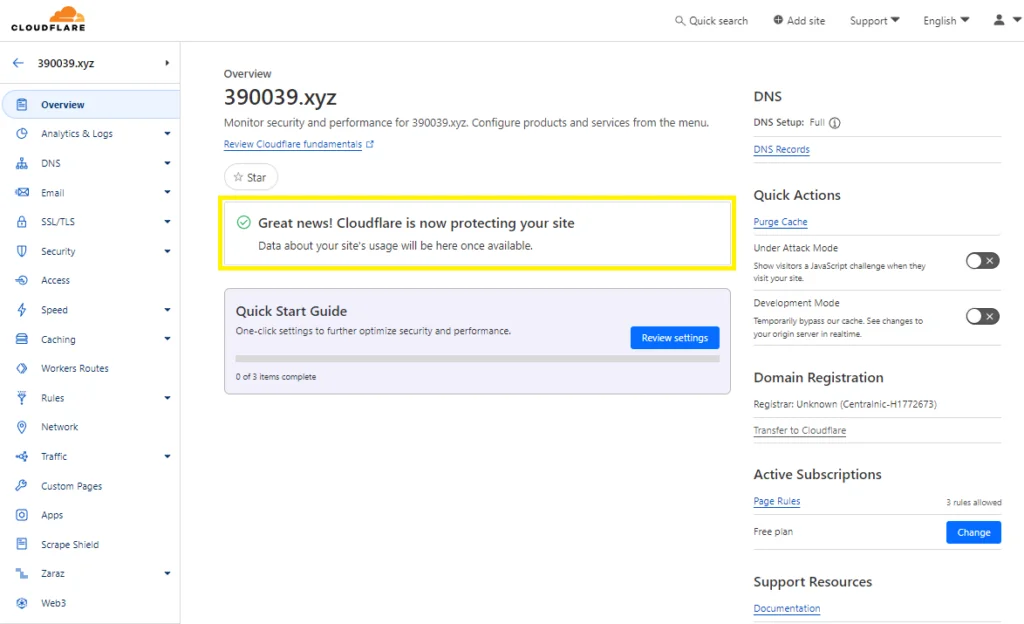This screenshot has height=624, width=1024.
Task: Click the Traffic routing icon
Action: 22,456
